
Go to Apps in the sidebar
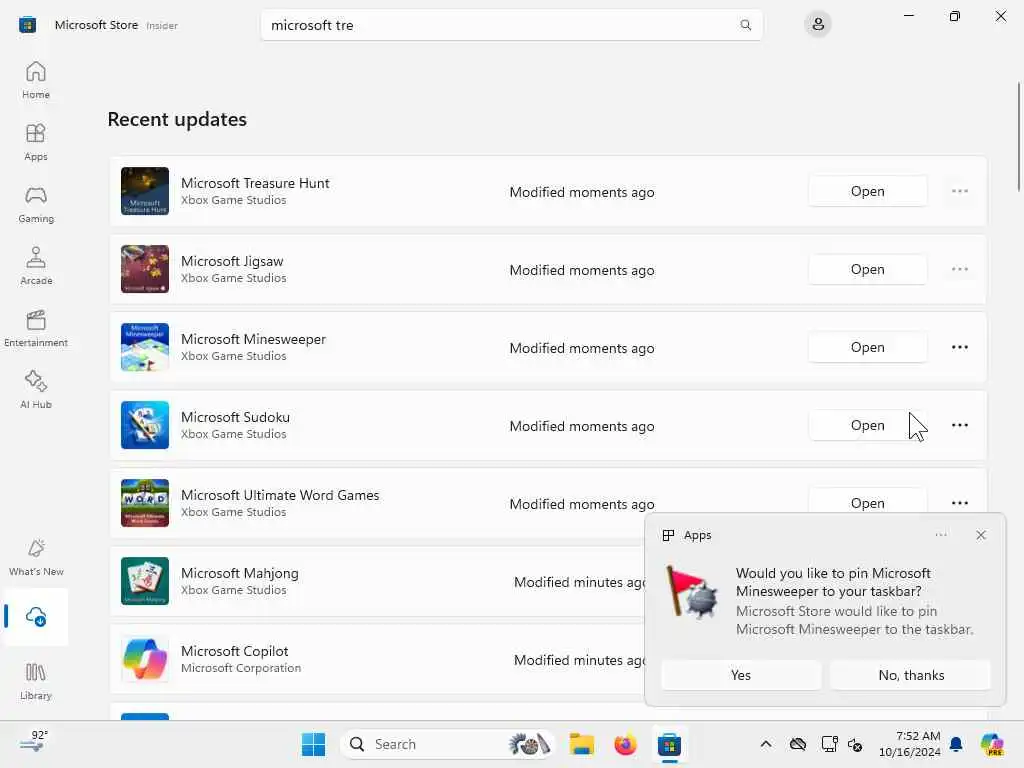point(36,142)
